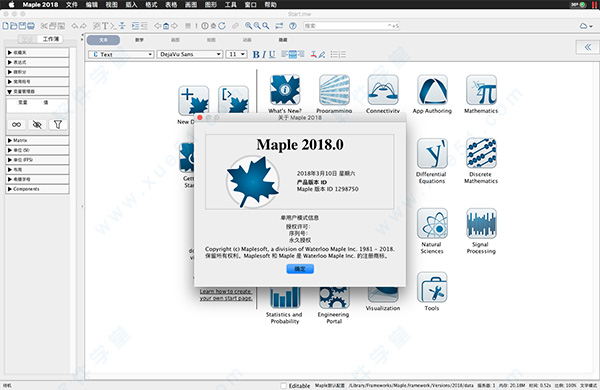Toggle underline formatting
The image size is (600, 390).
272,55
